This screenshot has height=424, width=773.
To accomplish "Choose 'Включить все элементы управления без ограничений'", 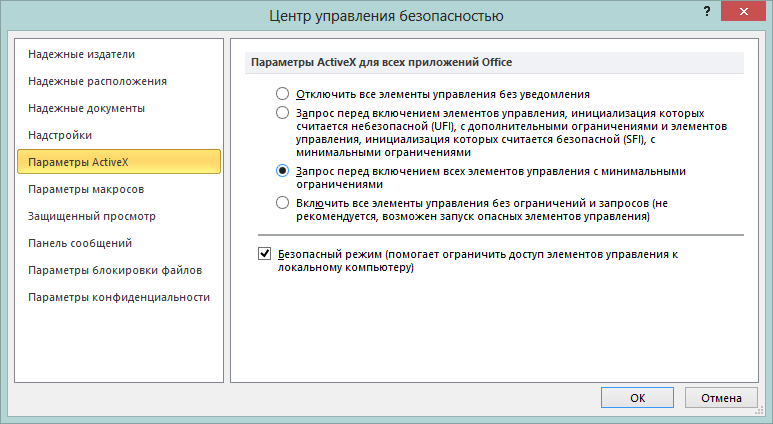I will click(283, 202).
